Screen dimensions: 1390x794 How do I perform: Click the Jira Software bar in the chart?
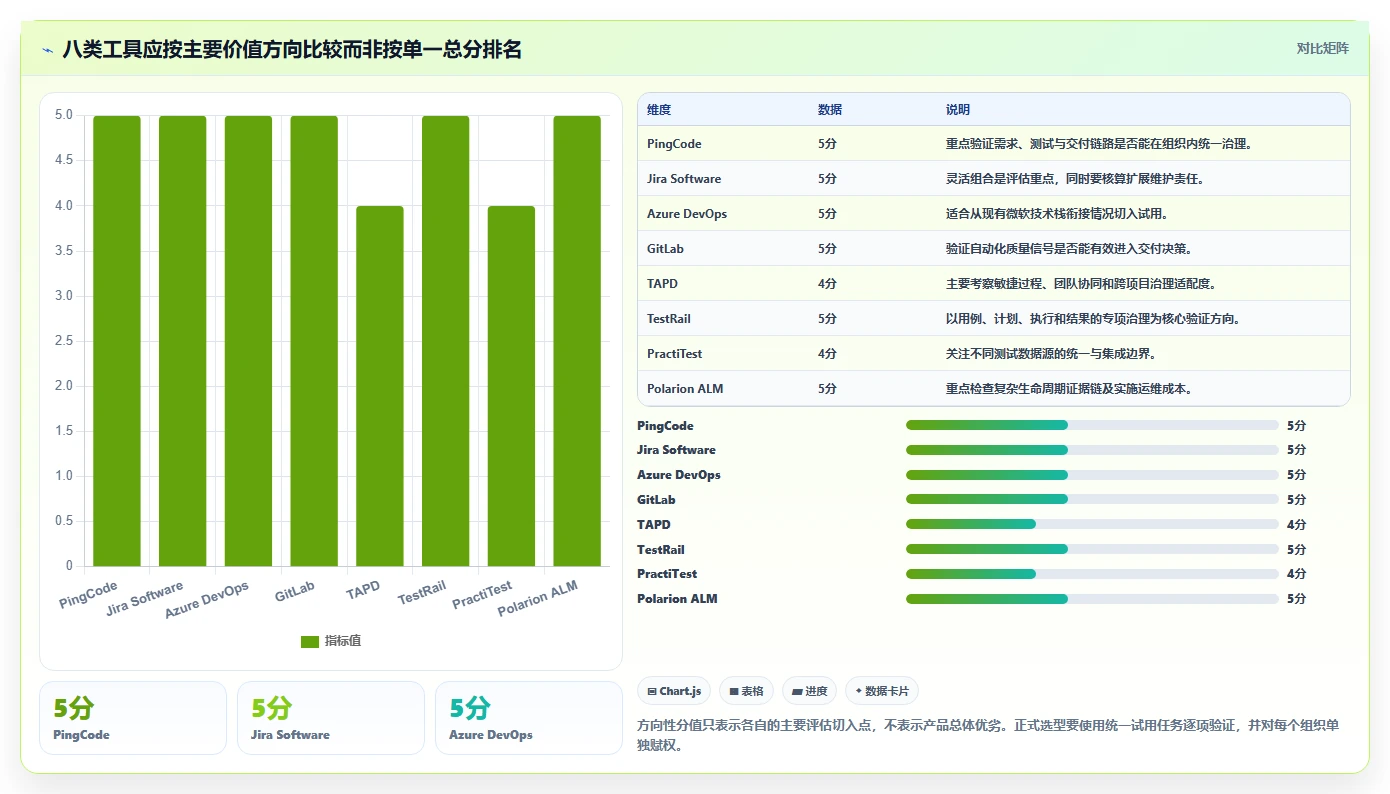[183, 341]
